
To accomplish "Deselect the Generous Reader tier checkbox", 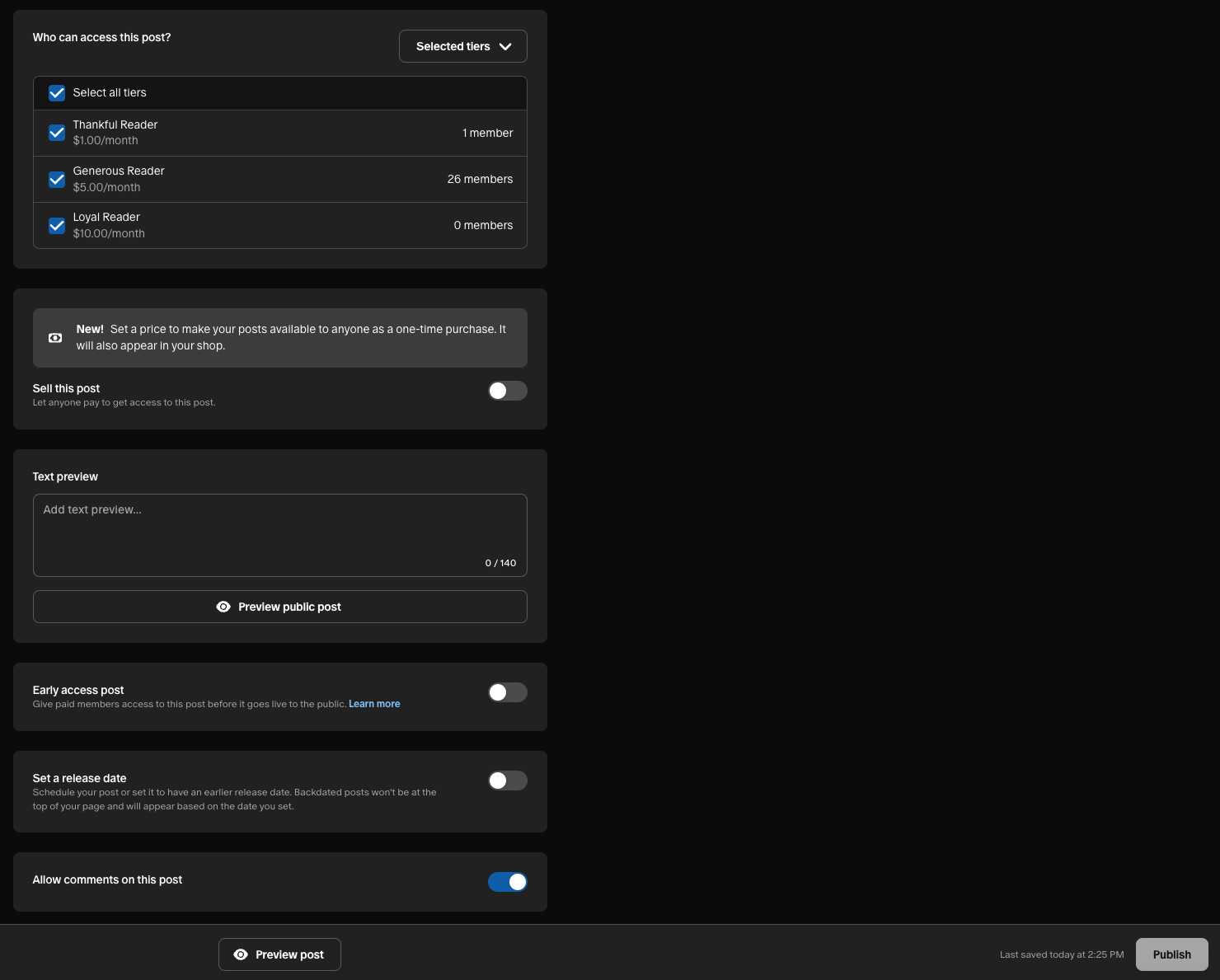I will [57, 179].
